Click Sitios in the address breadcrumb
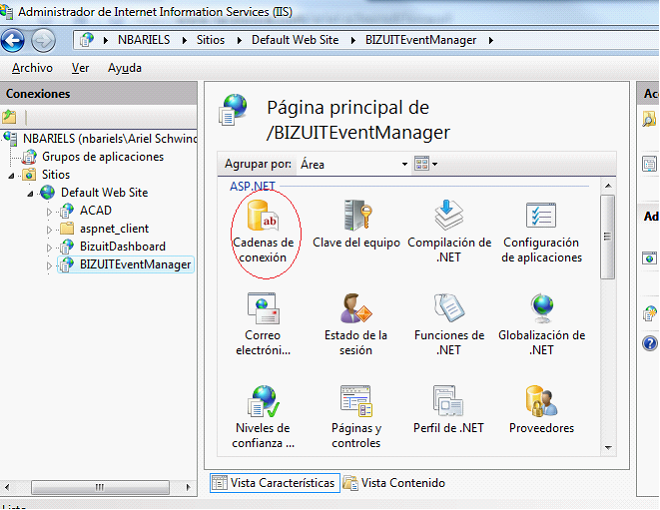 [210, 40]
